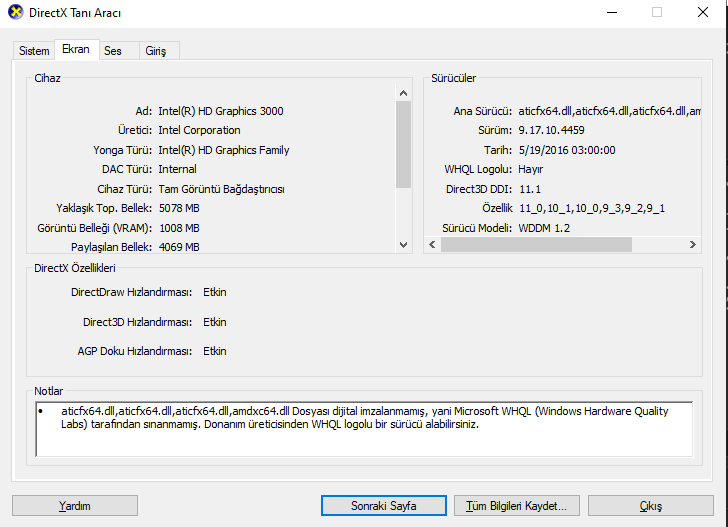The image size is (728, 527).
Task: Click the 'Görüntü Belleği (VRAM):' label
Action: tap(95, 228)
